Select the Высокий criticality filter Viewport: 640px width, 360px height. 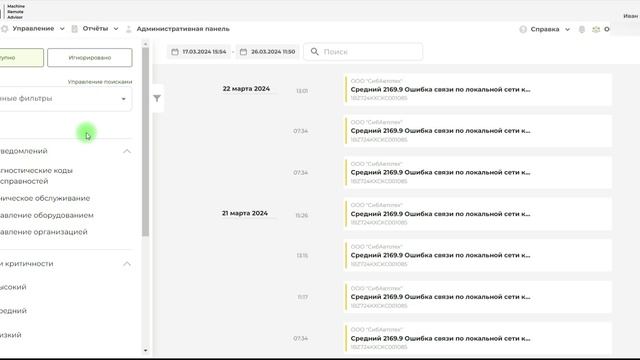[x=13, y=287]
